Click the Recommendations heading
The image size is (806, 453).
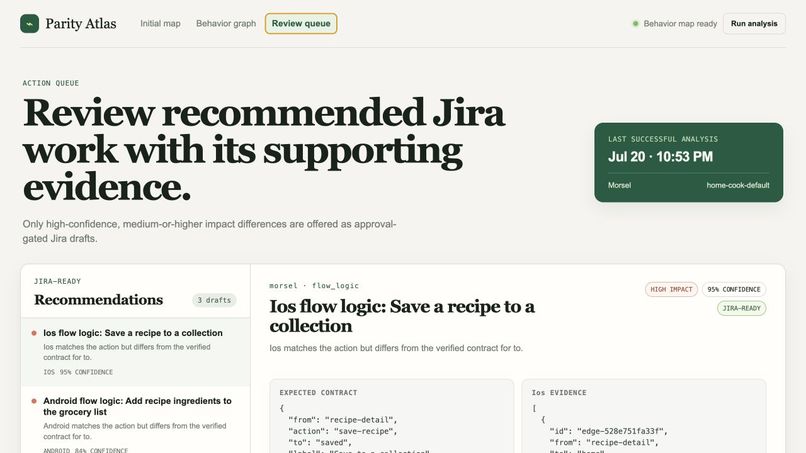98,300
